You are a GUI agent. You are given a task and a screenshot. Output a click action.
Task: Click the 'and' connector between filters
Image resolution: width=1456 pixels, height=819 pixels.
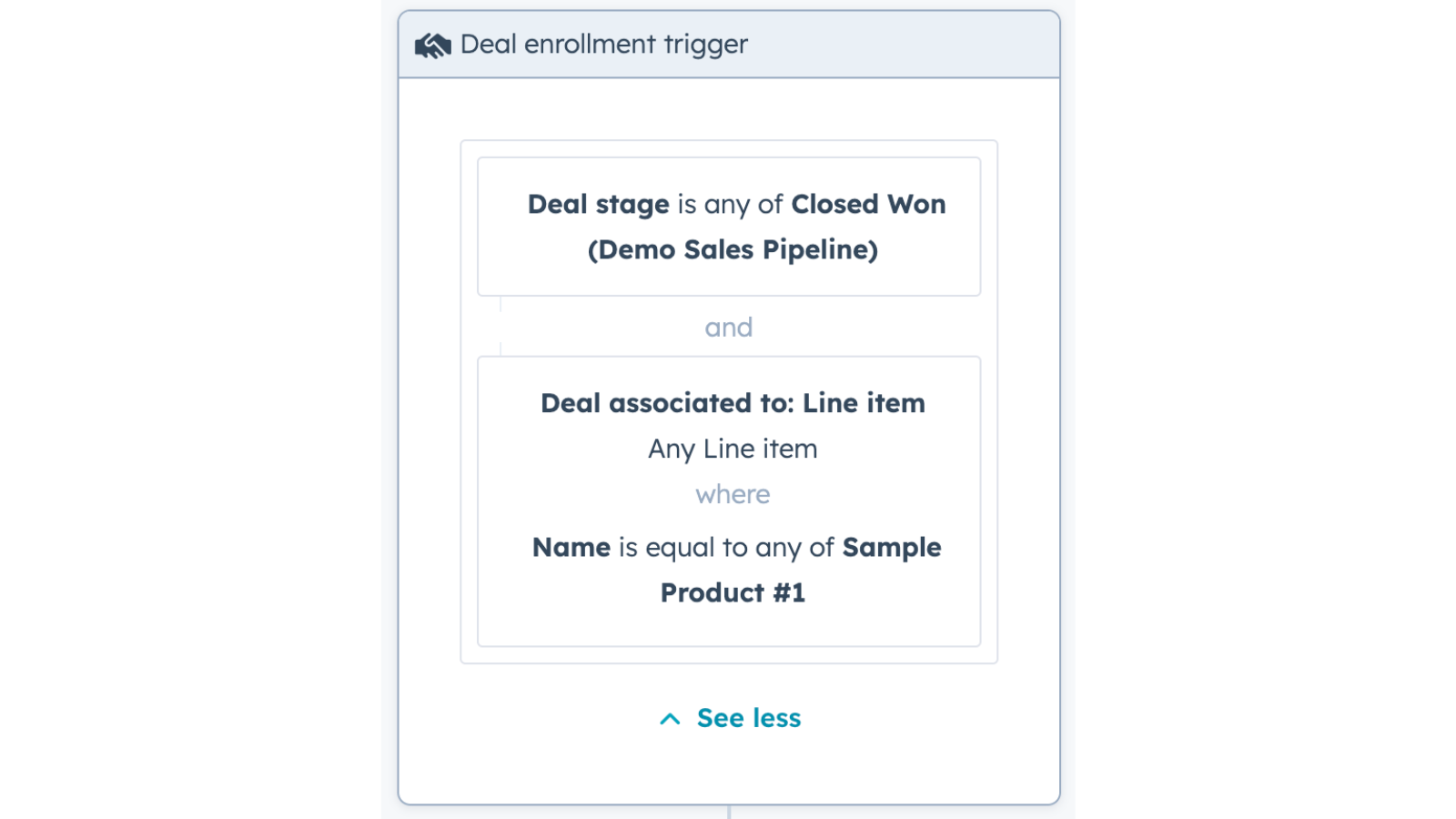coord(729,328)
